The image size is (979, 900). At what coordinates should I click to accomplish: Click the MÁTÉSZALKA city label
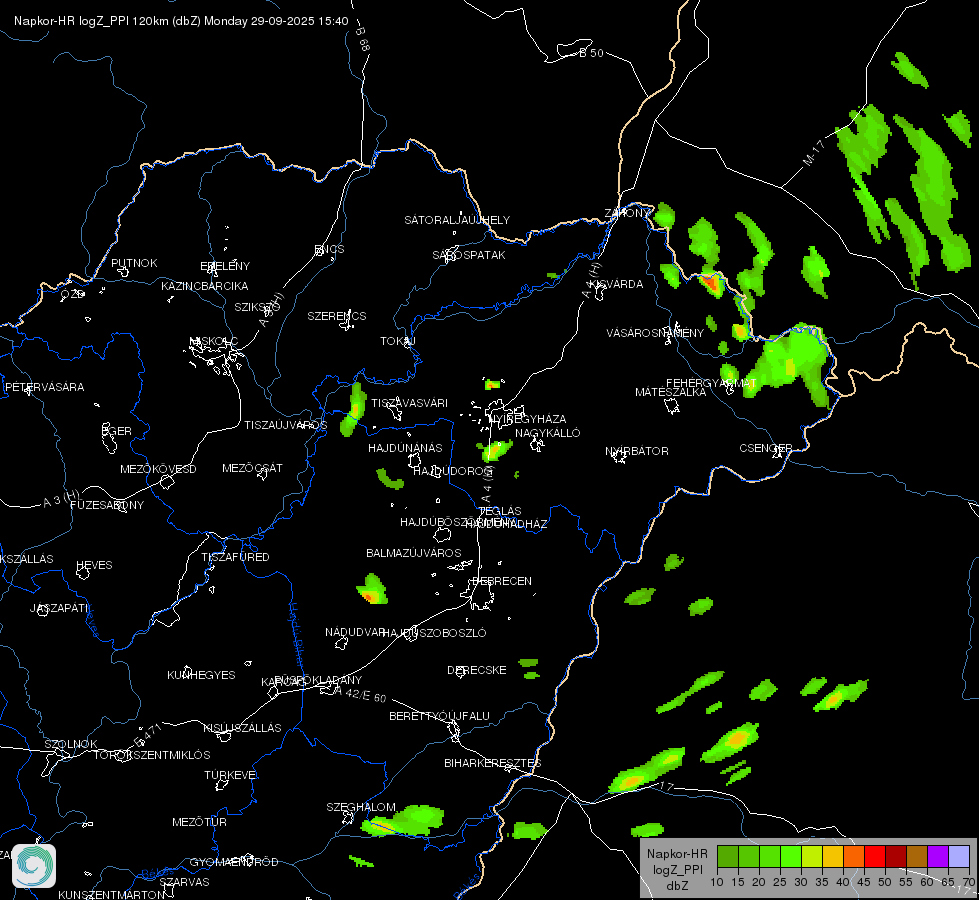pos(671,392)
